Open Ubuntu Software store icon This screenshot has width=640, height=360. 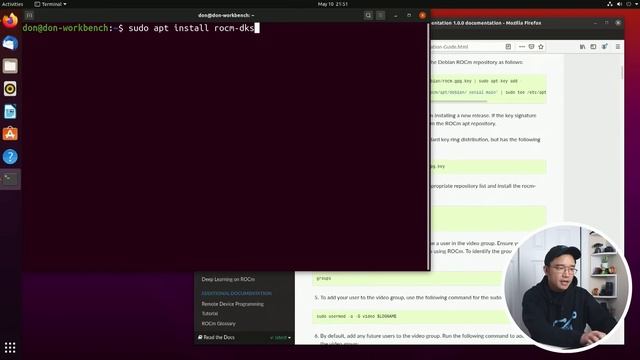click(x=10, y=134)
